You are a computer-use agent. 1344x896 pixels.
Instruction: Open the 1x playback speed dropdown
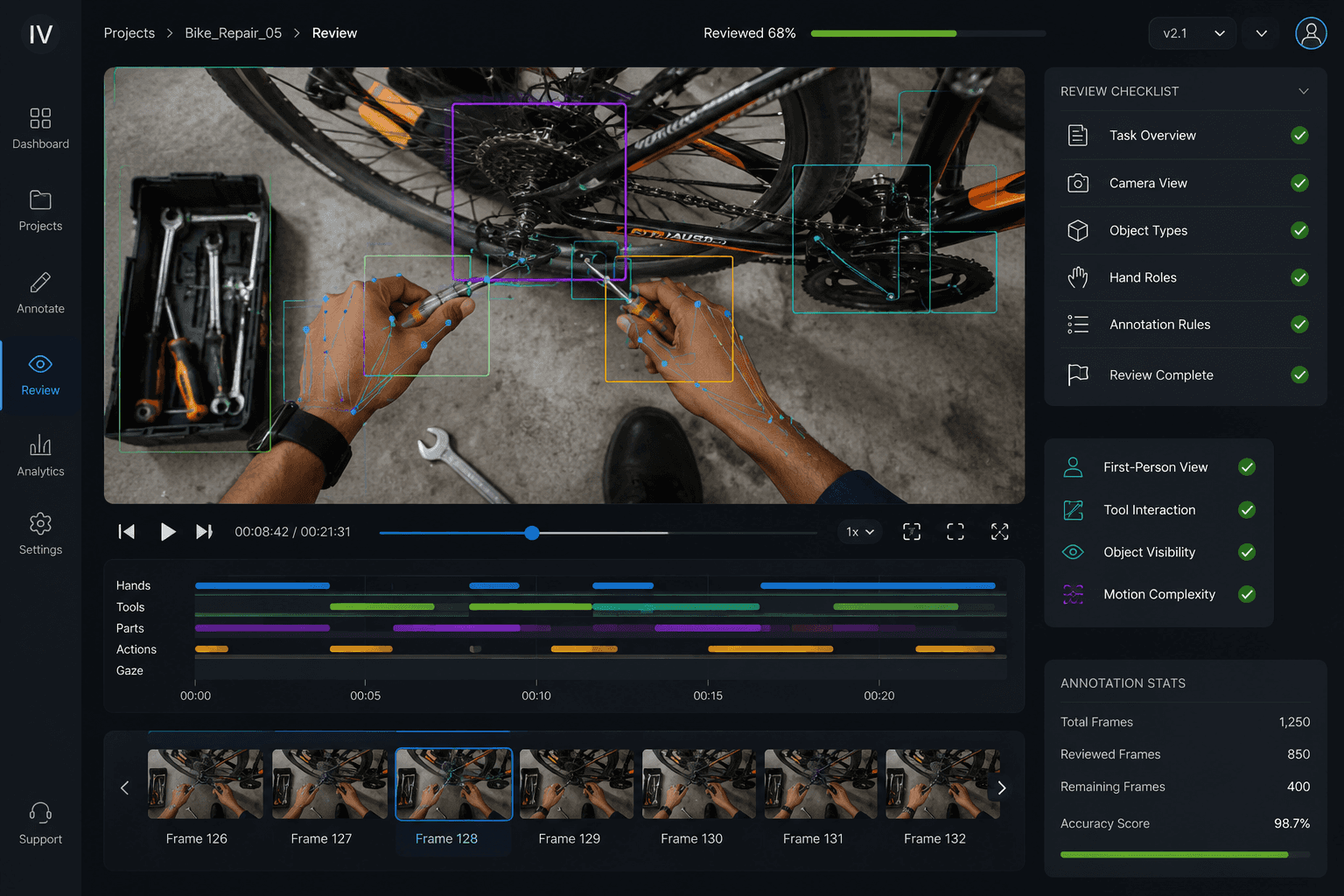(860, 532)
